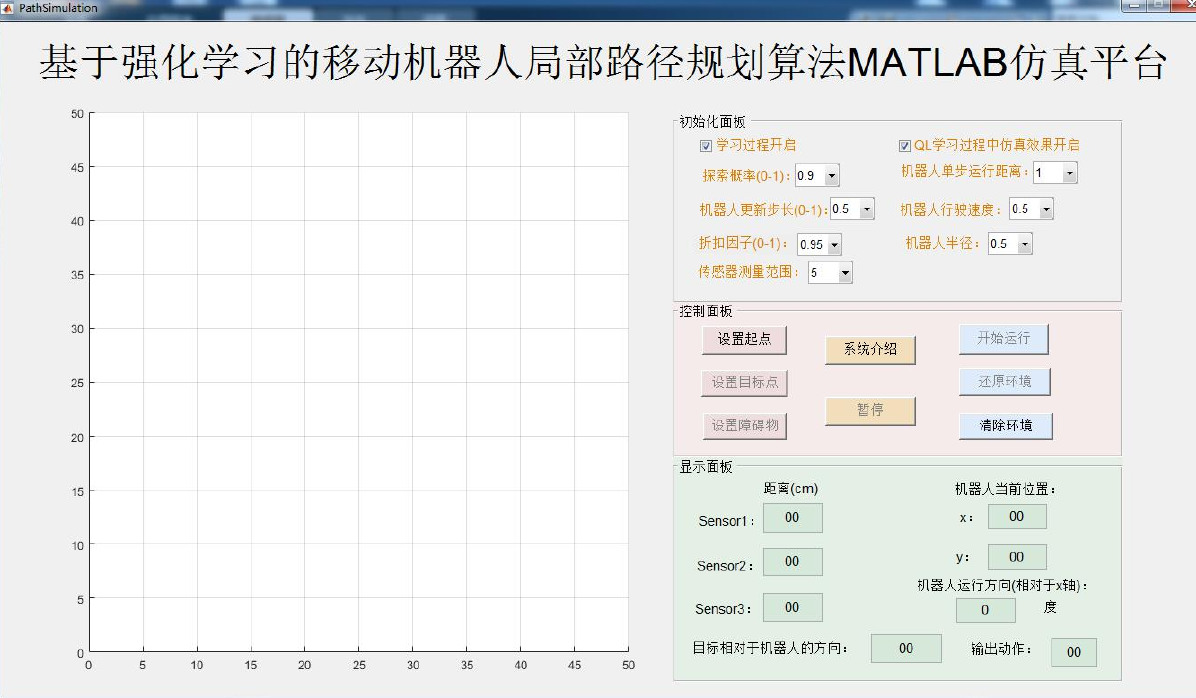1196x698 pixels.
Task: Enable the 学习过程开启 checkbox
Action: pyautogui.click(x=705, y=145)
